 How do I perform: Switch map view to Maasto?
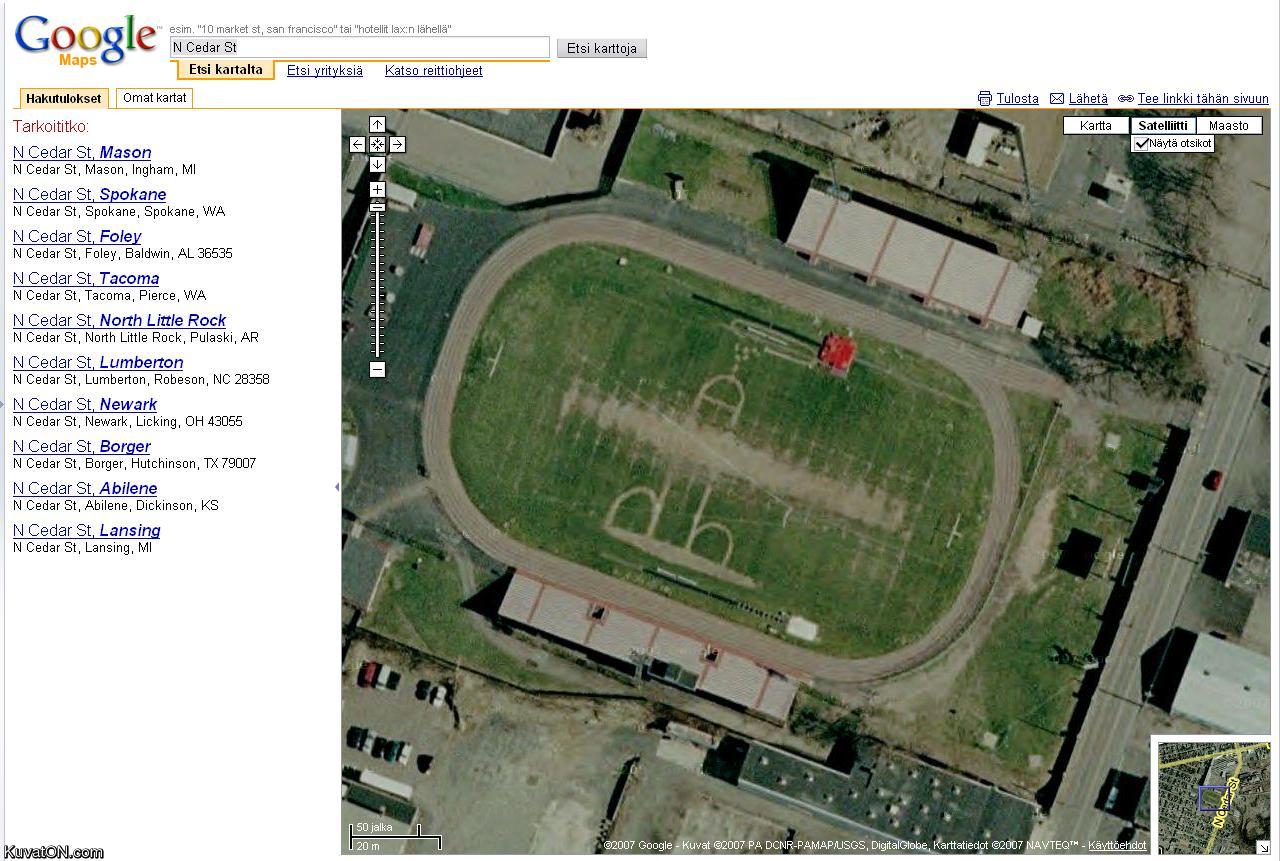(x=1228, y=126)
